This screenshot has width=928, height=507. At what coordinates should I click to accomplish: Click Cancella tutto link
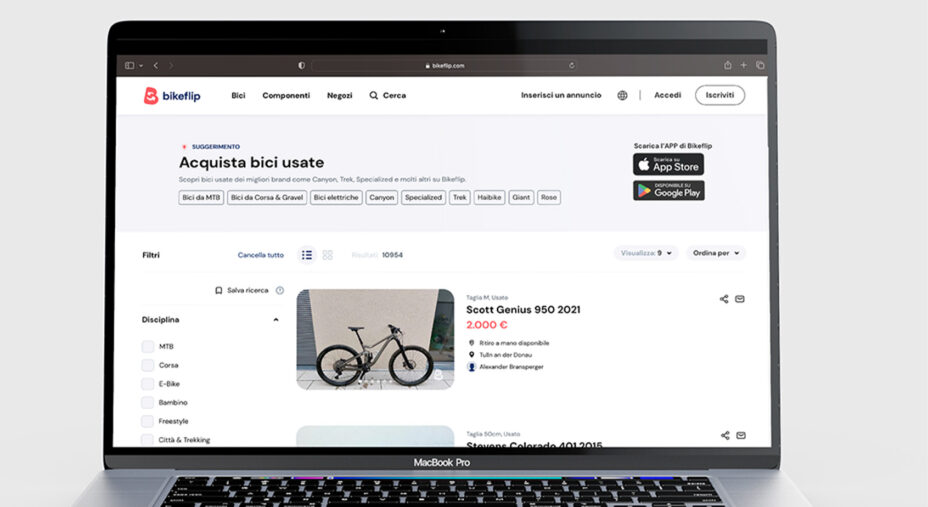(x=260, y=255)
